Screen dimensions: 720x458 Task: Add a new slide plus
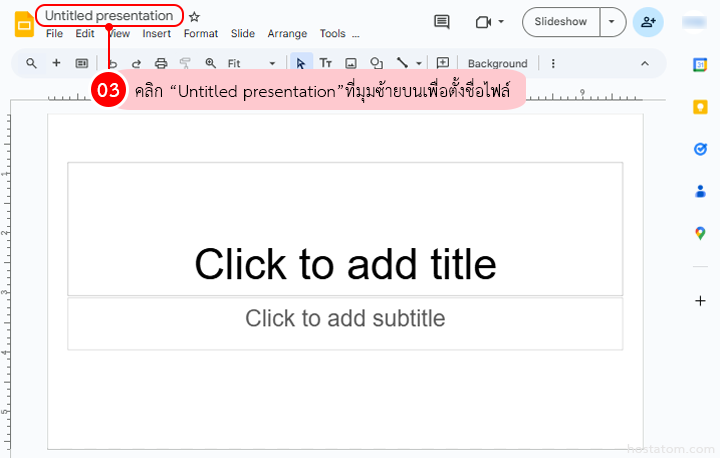pos(56,63)
